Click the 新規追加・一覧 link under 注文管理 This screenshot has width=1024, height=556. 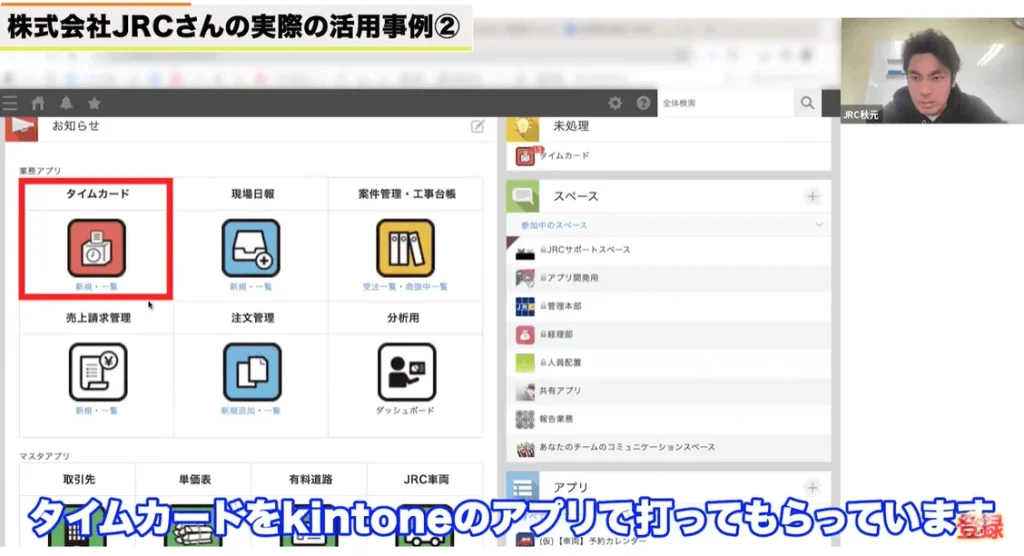click(x=251, y=411)
